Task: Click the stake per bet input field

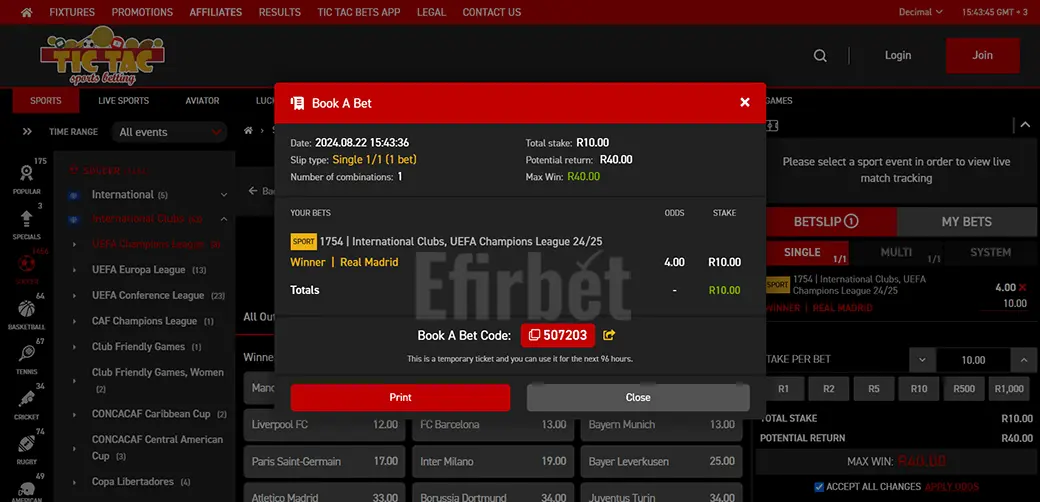Action: point(973,360)
